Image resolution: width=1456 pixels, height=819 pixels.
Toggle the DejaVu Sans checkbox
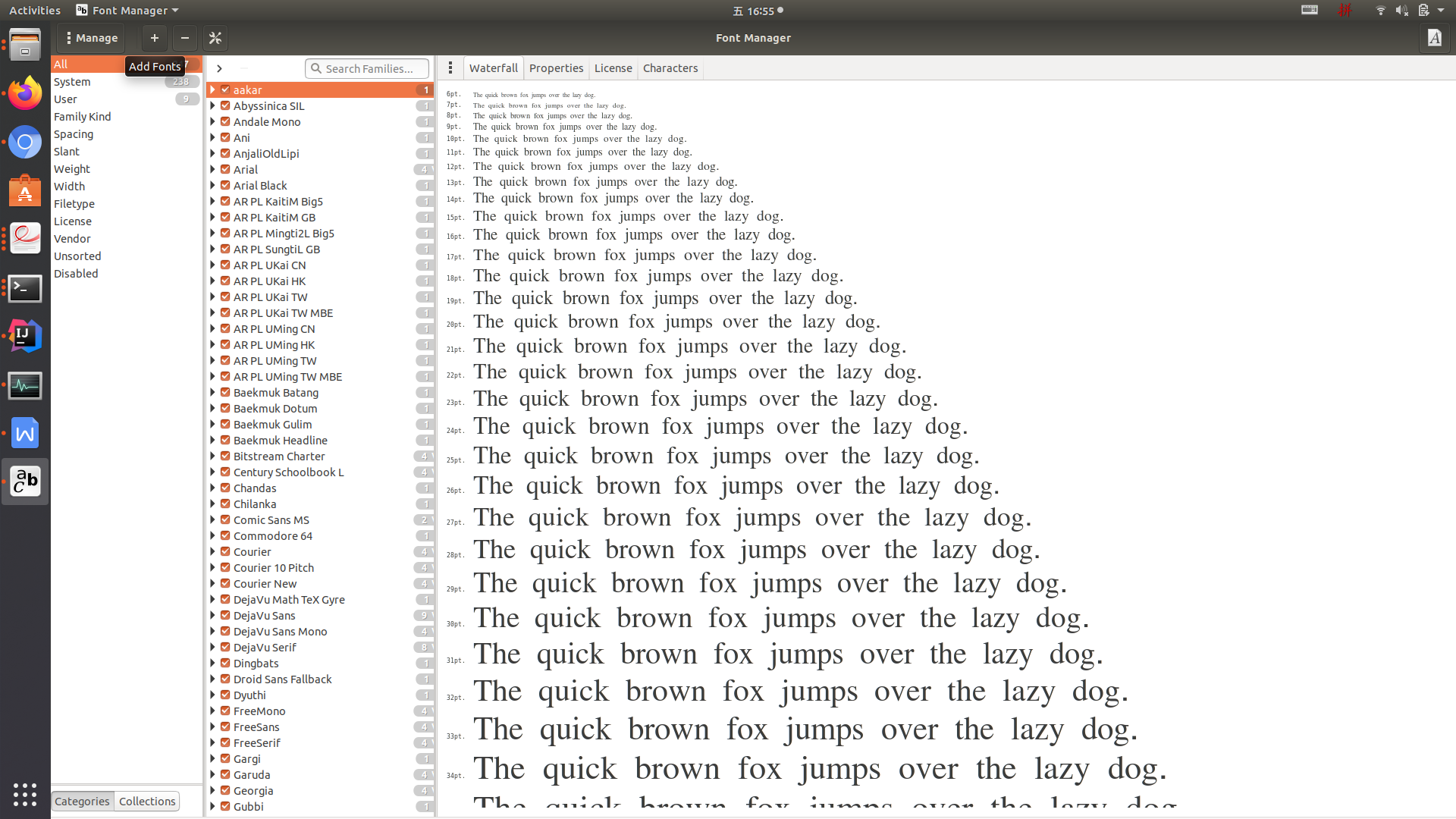click(225, 616)
